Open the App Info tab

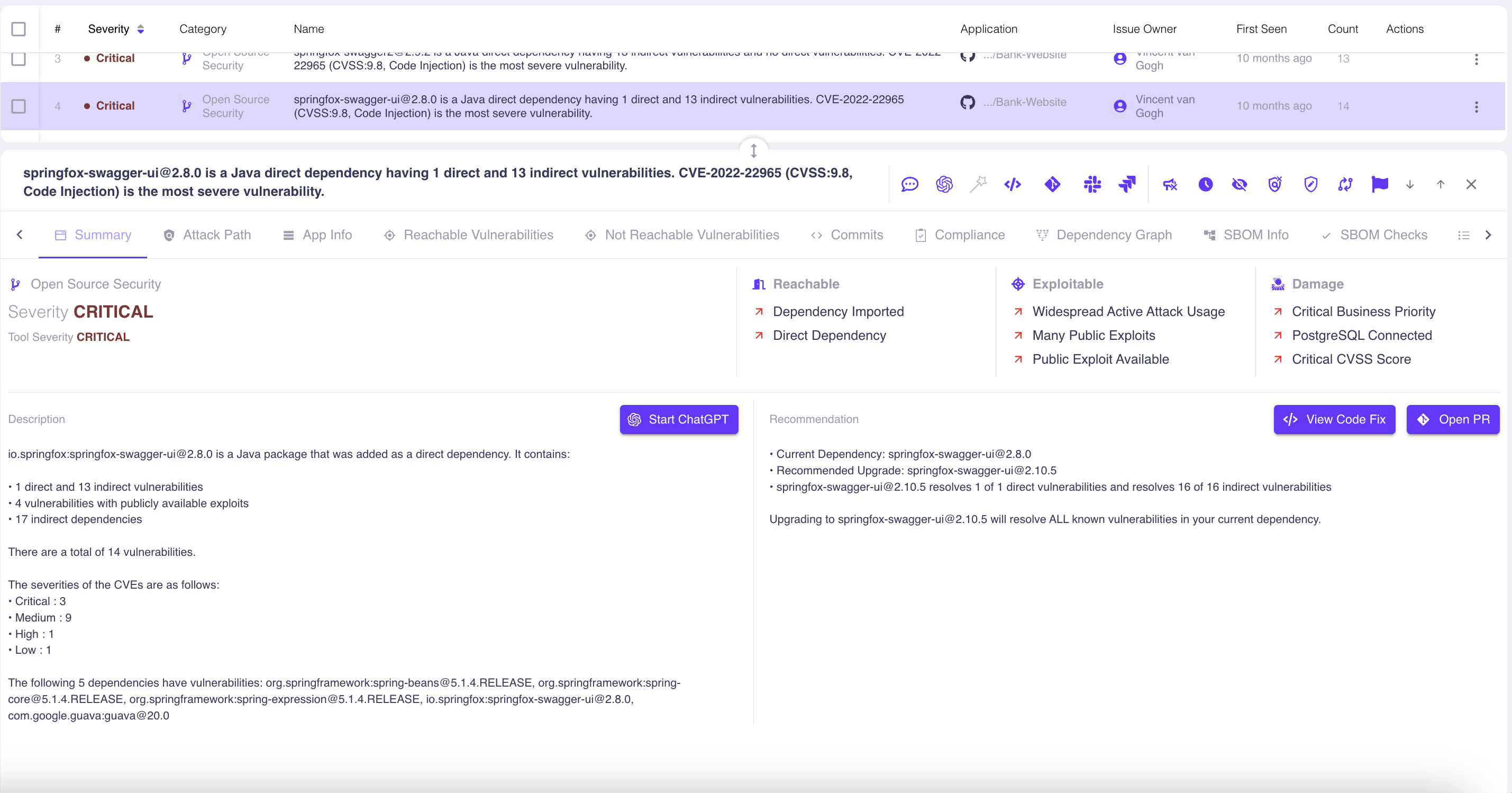[317, 235]
